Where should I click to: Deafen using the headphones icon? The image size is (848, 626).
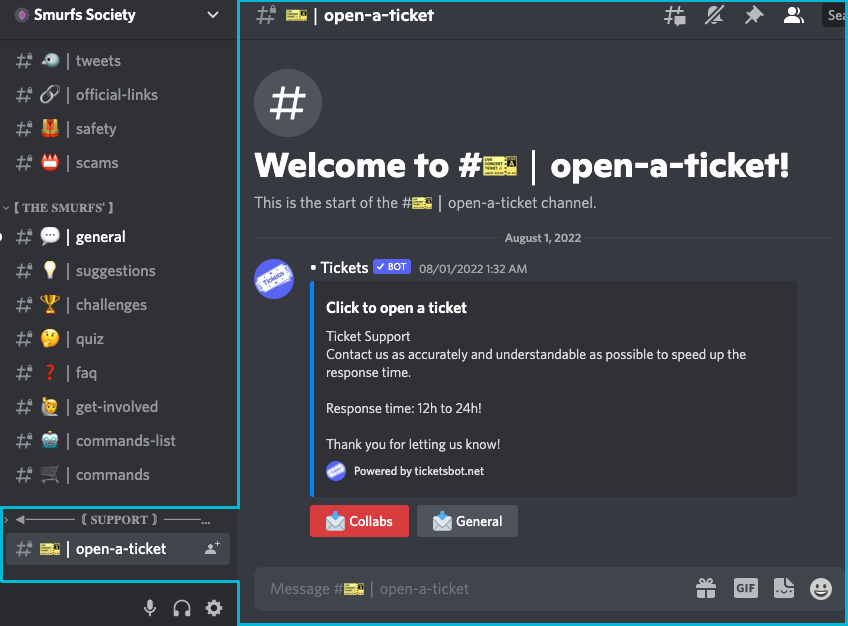(182, 607)
